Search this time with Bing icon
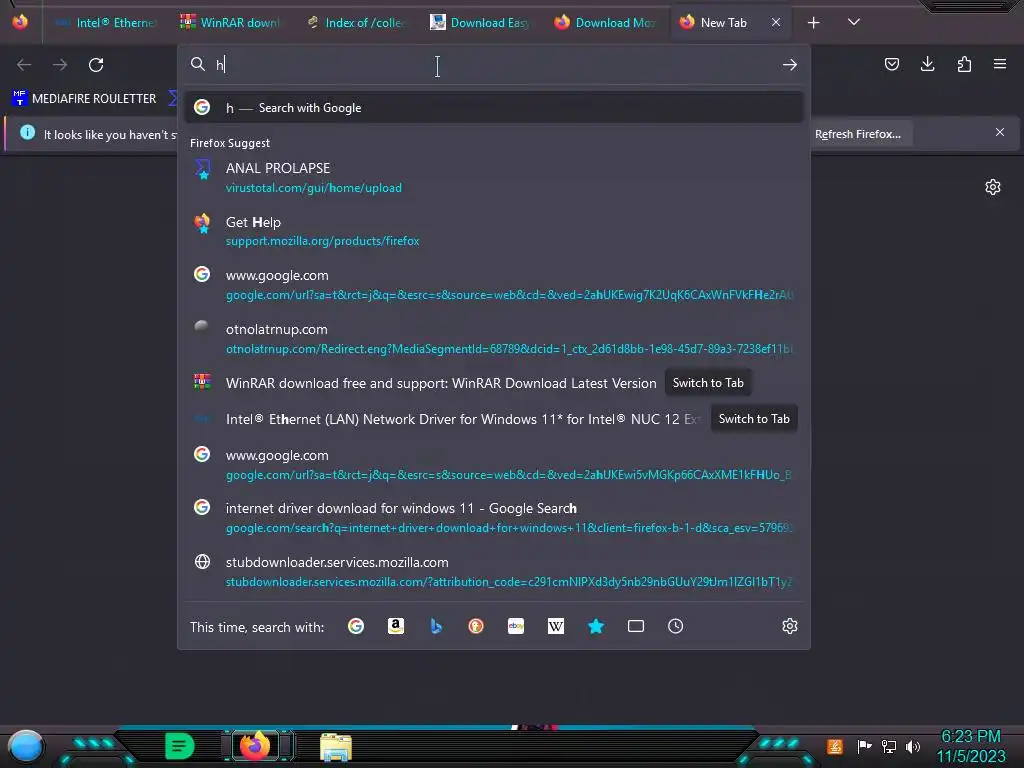 (x=436, y=626)
